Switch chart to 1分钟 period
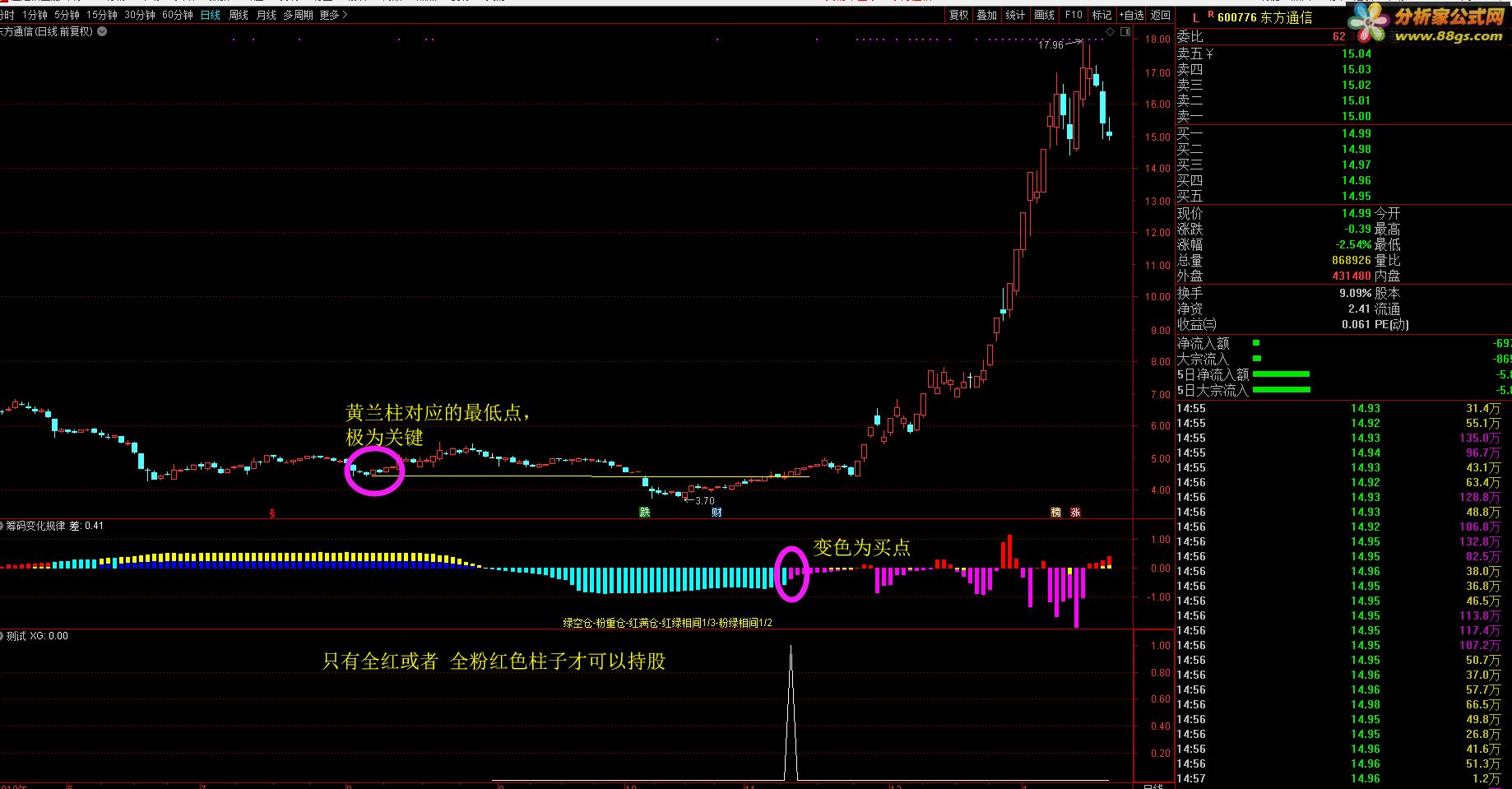The height and width of the screenshot is (789, 1512). point(35,15)
